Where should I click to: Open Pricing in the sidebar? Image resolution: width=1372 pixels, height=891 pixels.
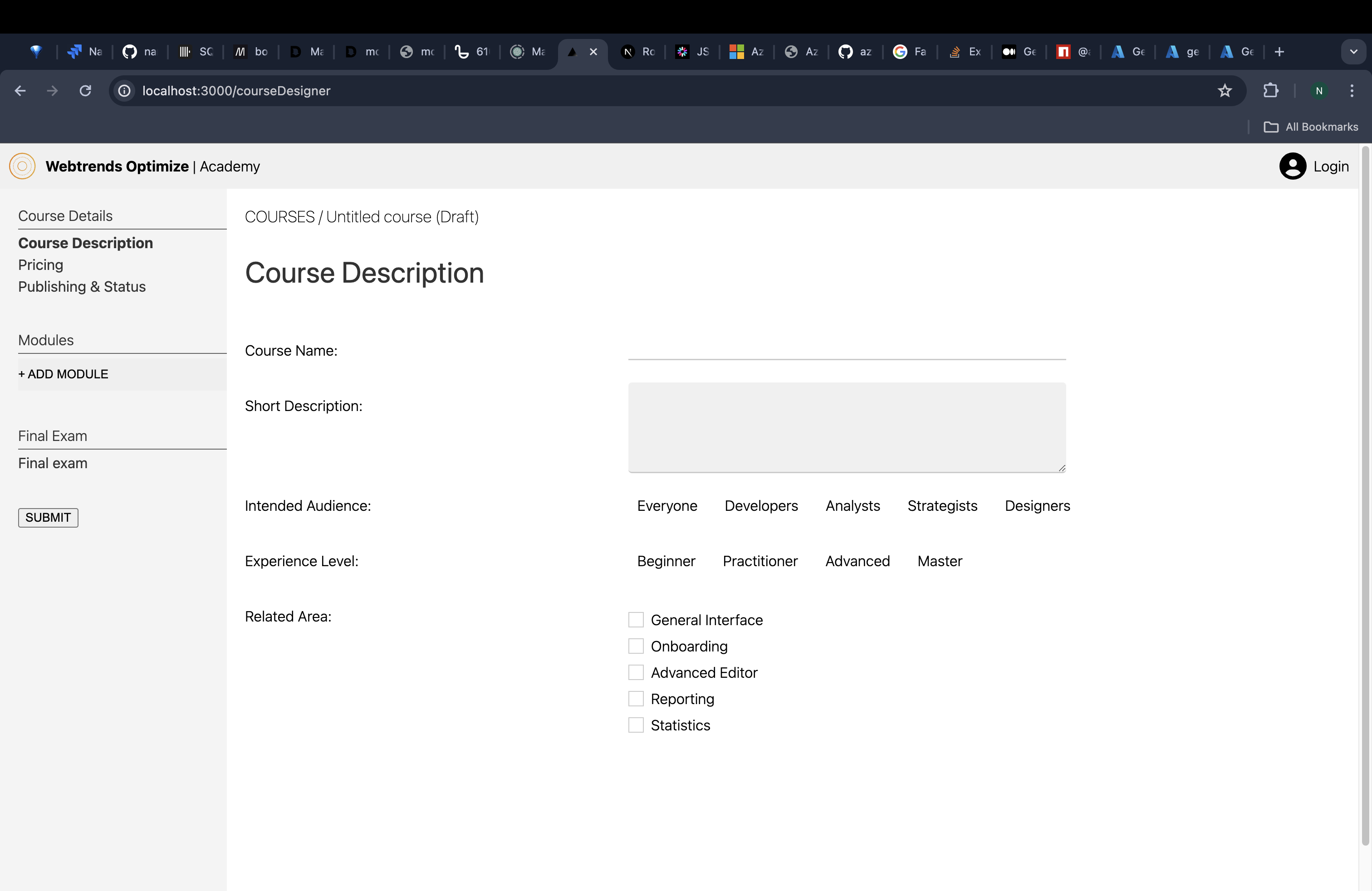[x=40, y=265]
